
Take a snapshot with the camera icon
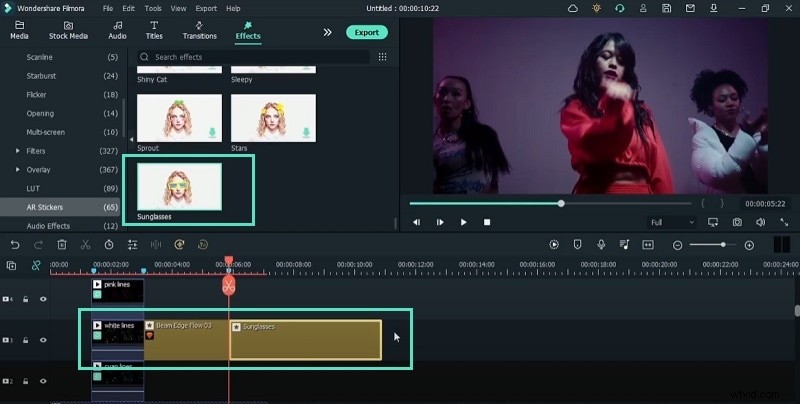pos(737,222)
